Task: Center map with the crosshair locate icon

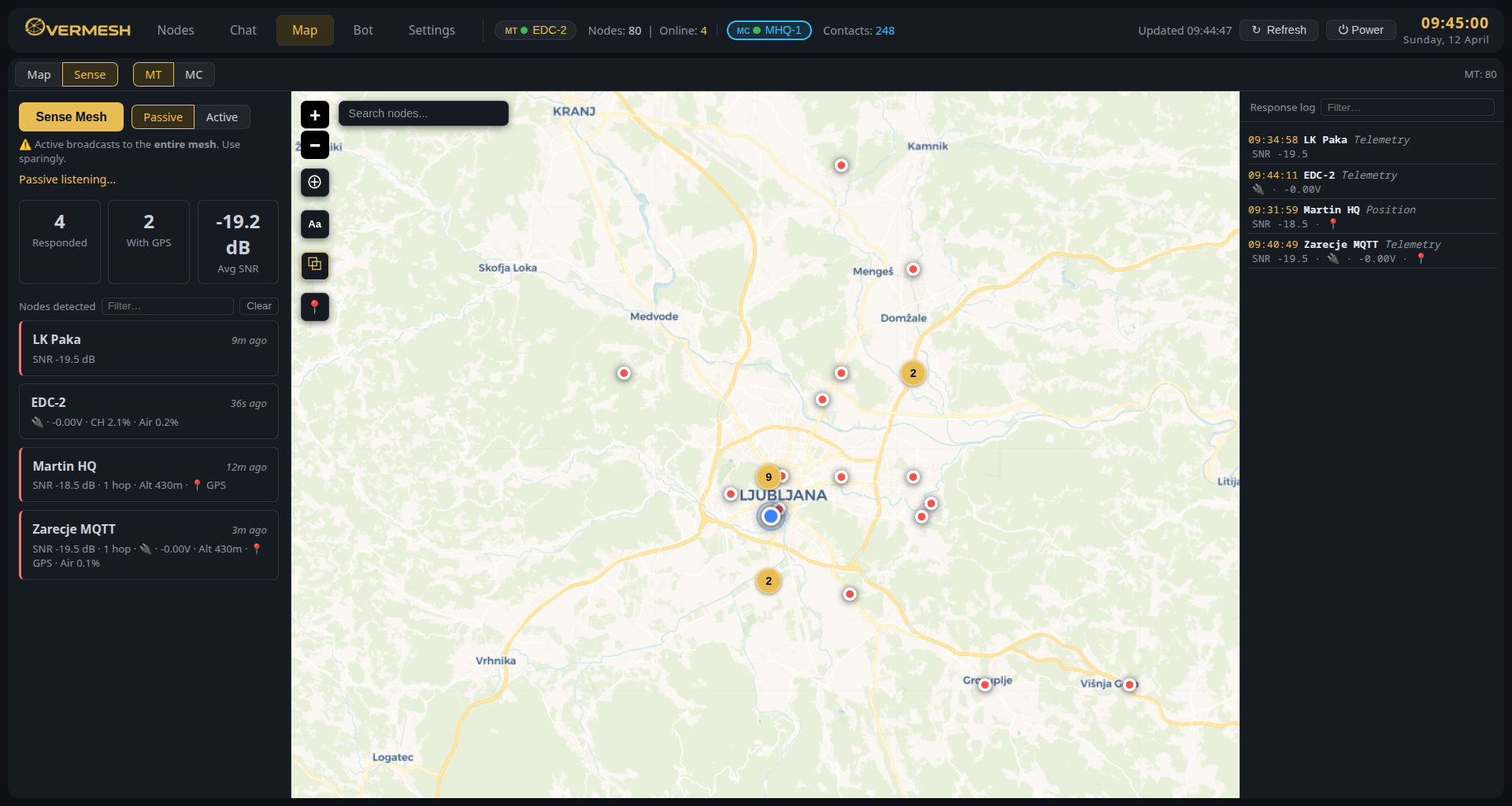Action: pos(314,182)
